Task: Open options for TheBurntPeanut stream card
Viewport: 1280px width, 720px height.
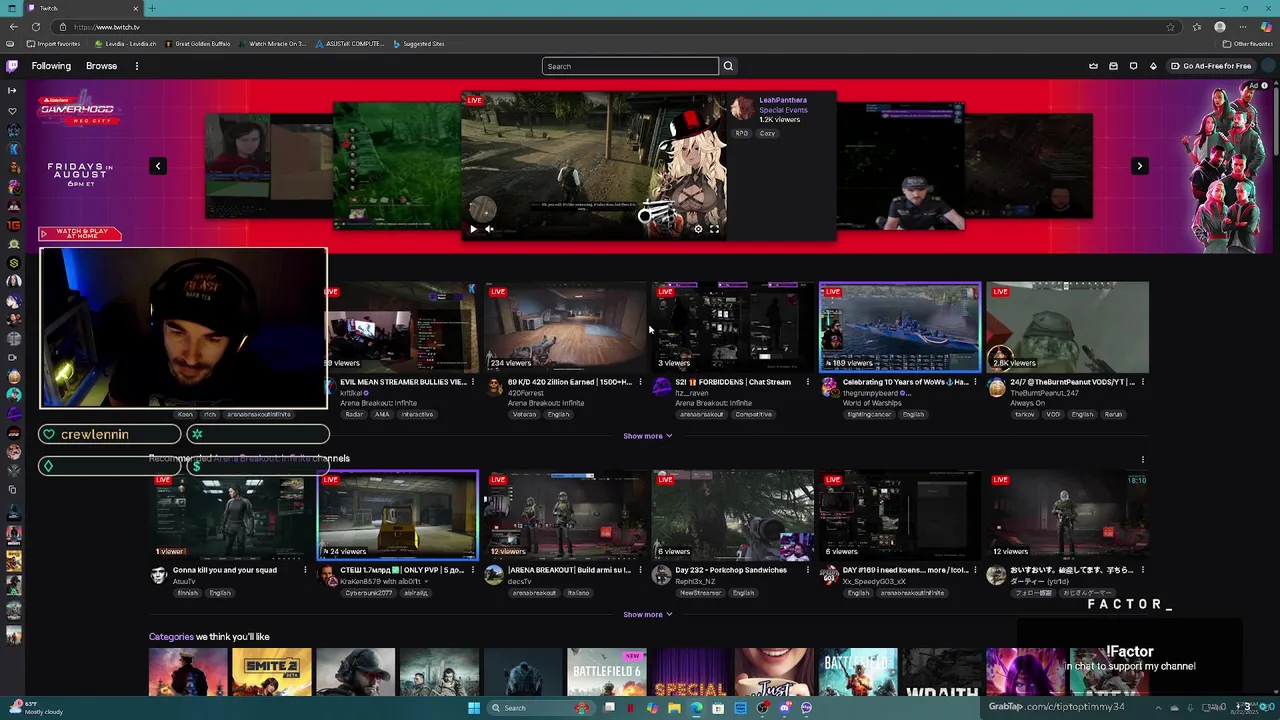Action: coord(1143,382)
